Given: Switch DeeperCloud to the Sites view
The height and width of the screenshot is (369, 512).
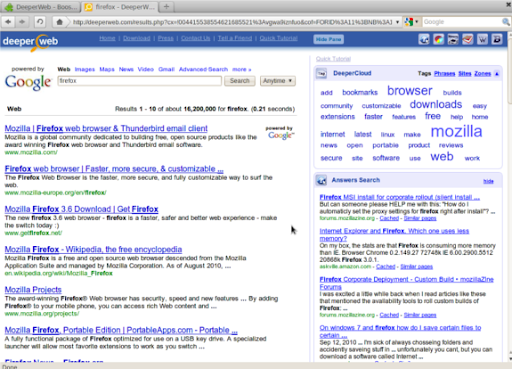Looking at the screenshot, I should (465, 74).
